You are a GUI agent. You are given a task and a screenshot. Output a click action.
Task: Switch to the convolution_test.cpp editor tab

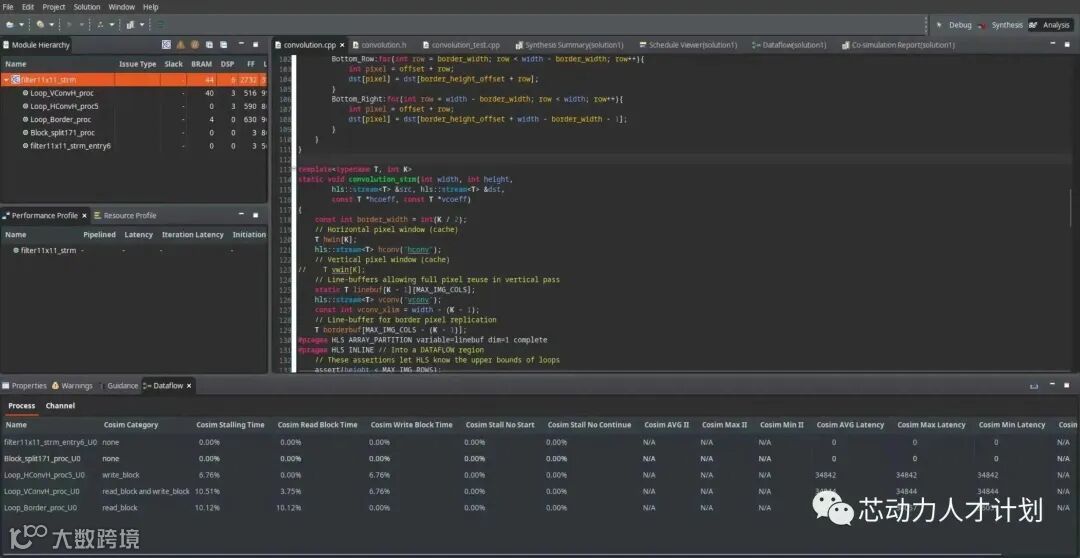point(461,45)
